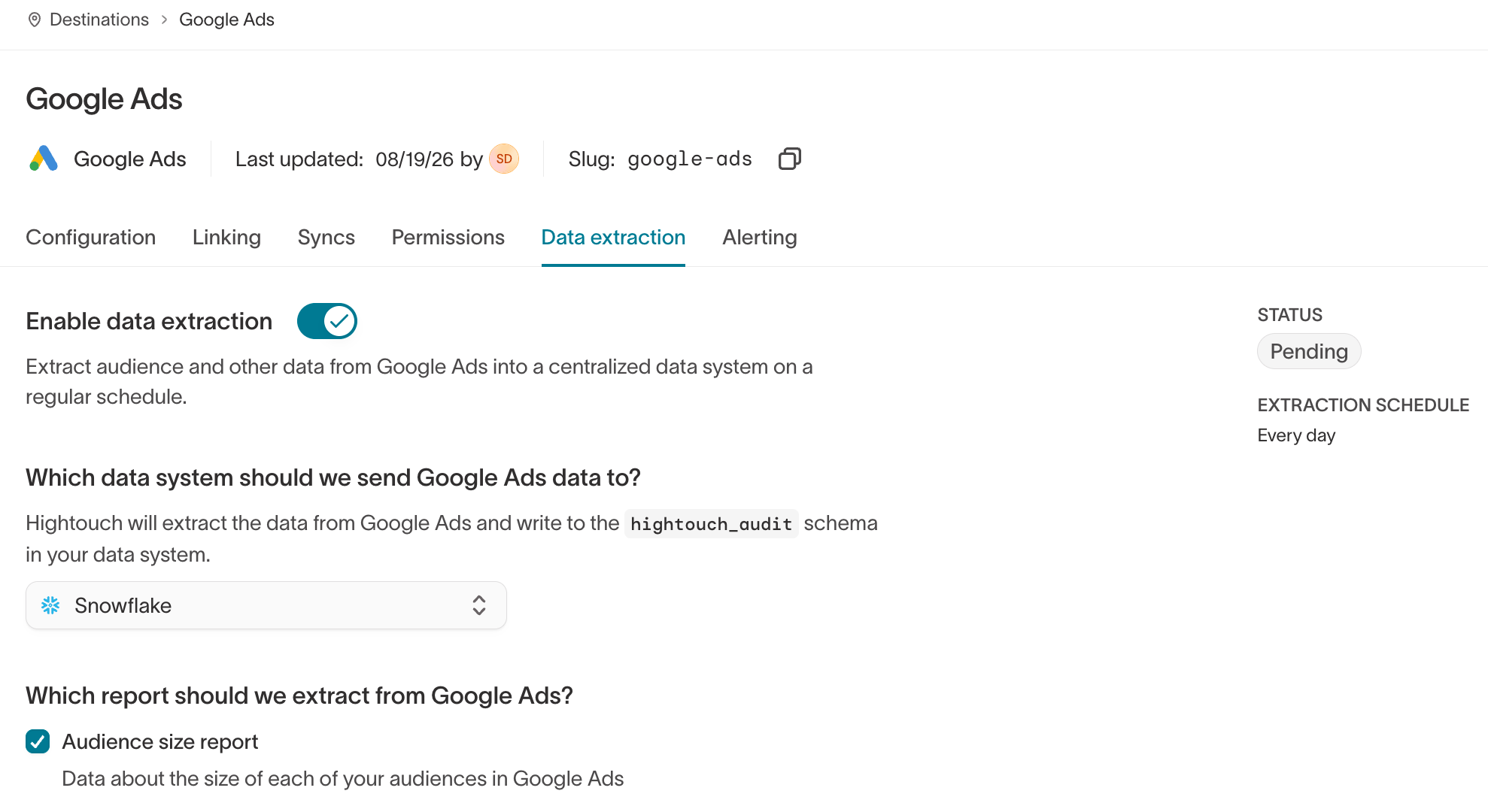
Task: Open the Permissions tab
Action: [448, 238]
